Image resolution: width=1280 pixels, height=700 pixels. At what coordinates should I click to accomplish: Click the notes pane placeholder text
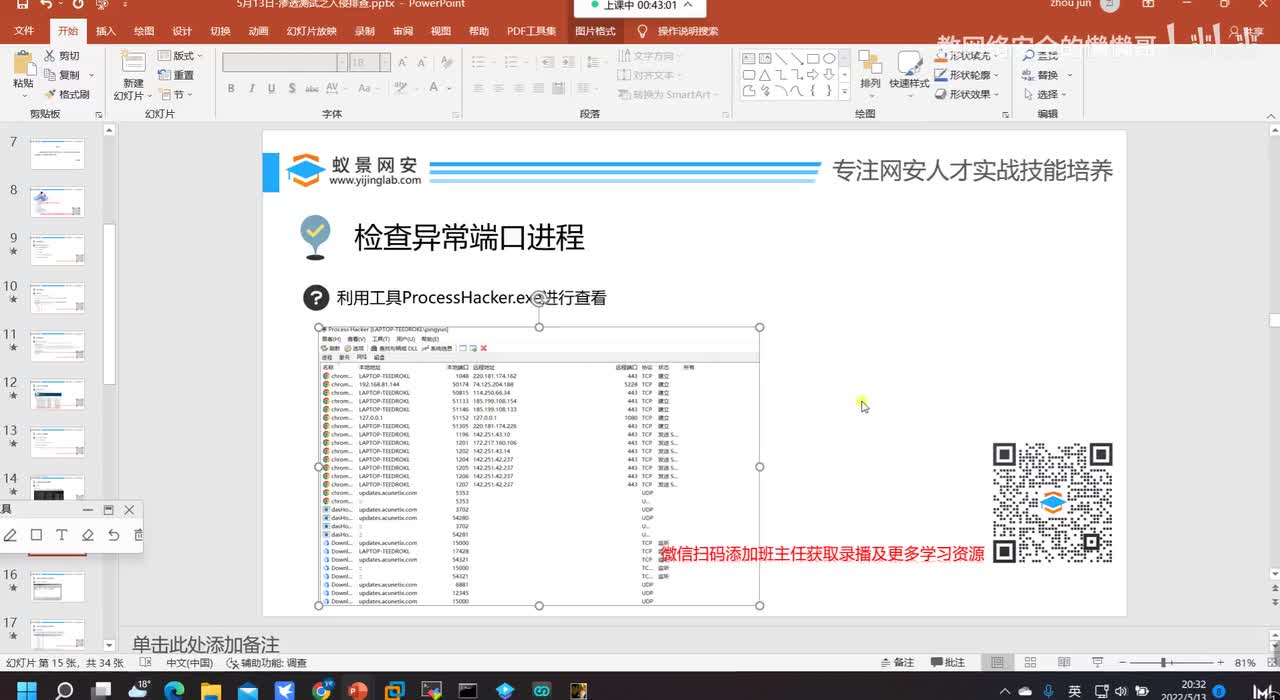[205, 645]
